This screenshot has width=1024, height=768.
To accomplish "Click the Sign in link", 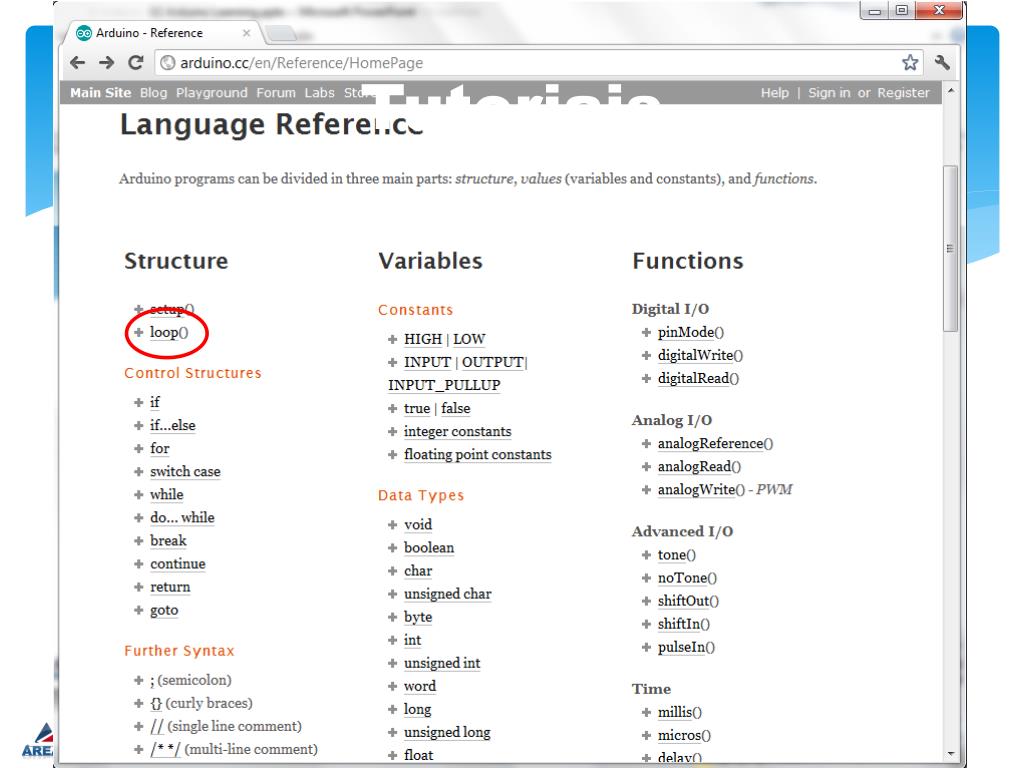I will point(829,93).
